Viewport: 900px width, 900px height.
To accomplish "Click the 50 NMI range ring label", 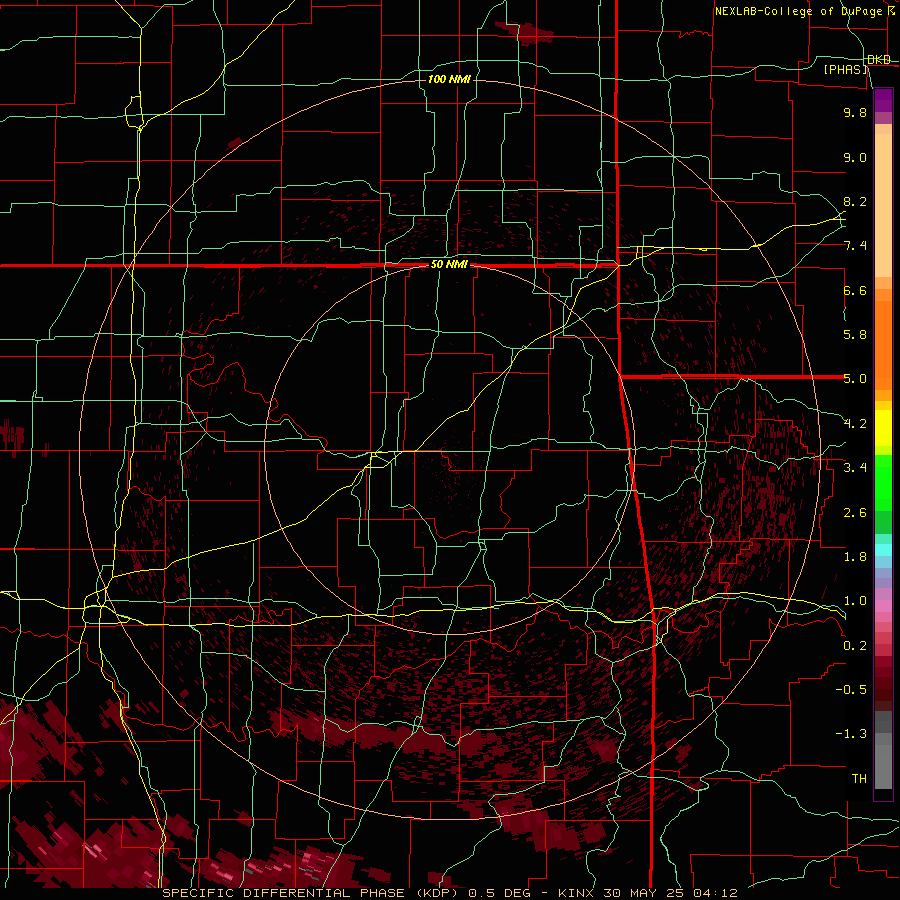I will 449,265.
